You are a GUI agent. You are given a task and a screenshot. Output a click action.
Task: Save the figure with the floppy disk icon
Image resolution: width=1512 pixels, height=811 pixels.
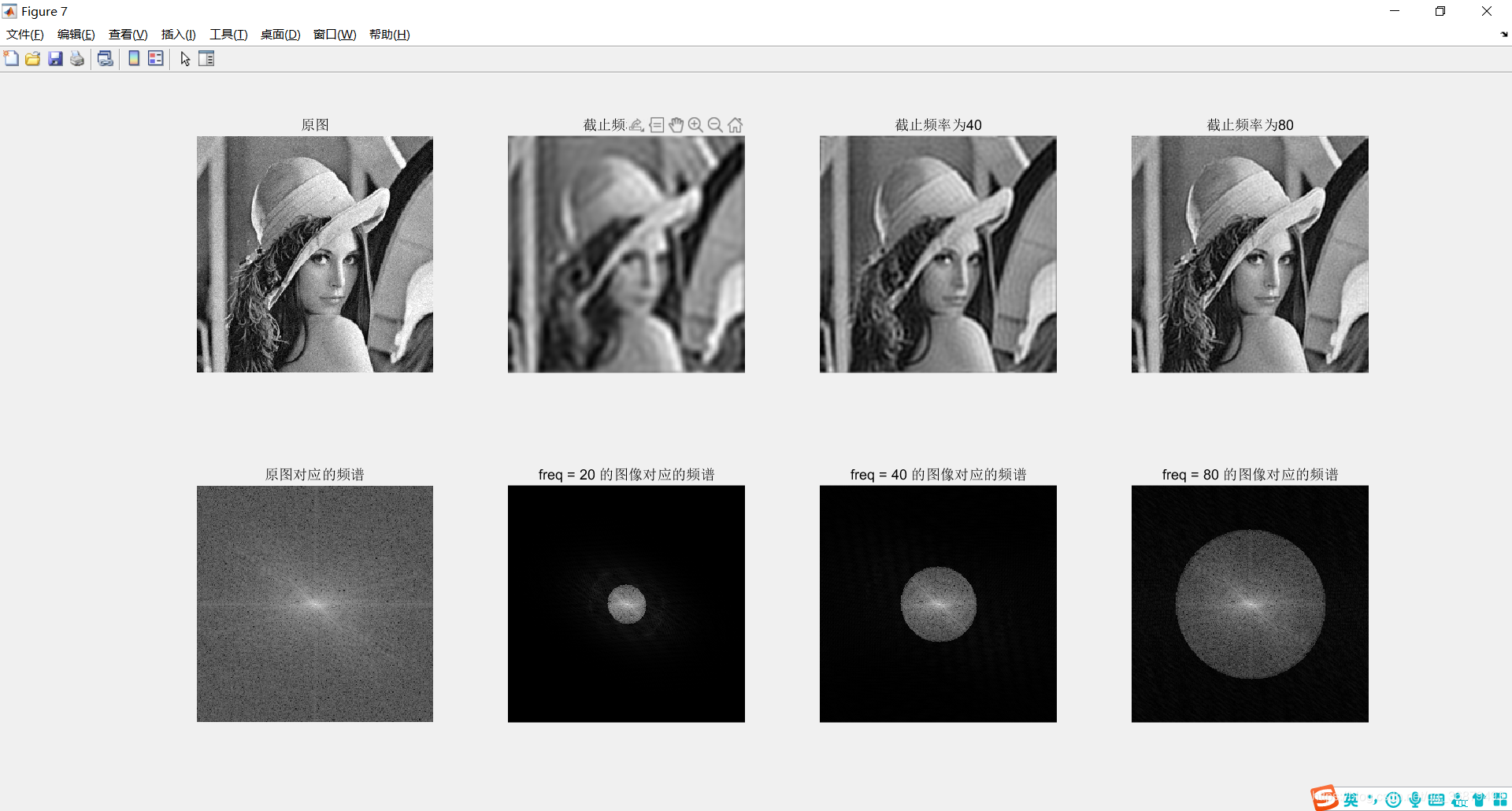click(55, 58)
